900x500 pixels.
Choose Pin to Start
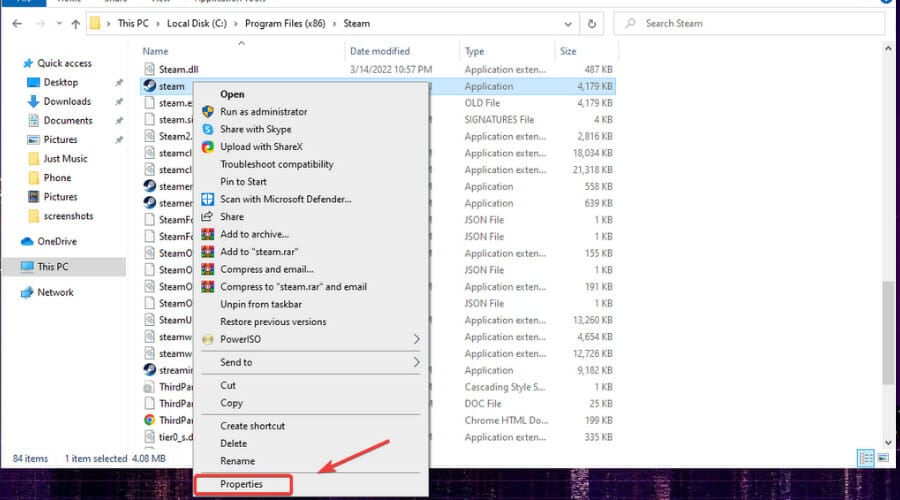point(243,181)
